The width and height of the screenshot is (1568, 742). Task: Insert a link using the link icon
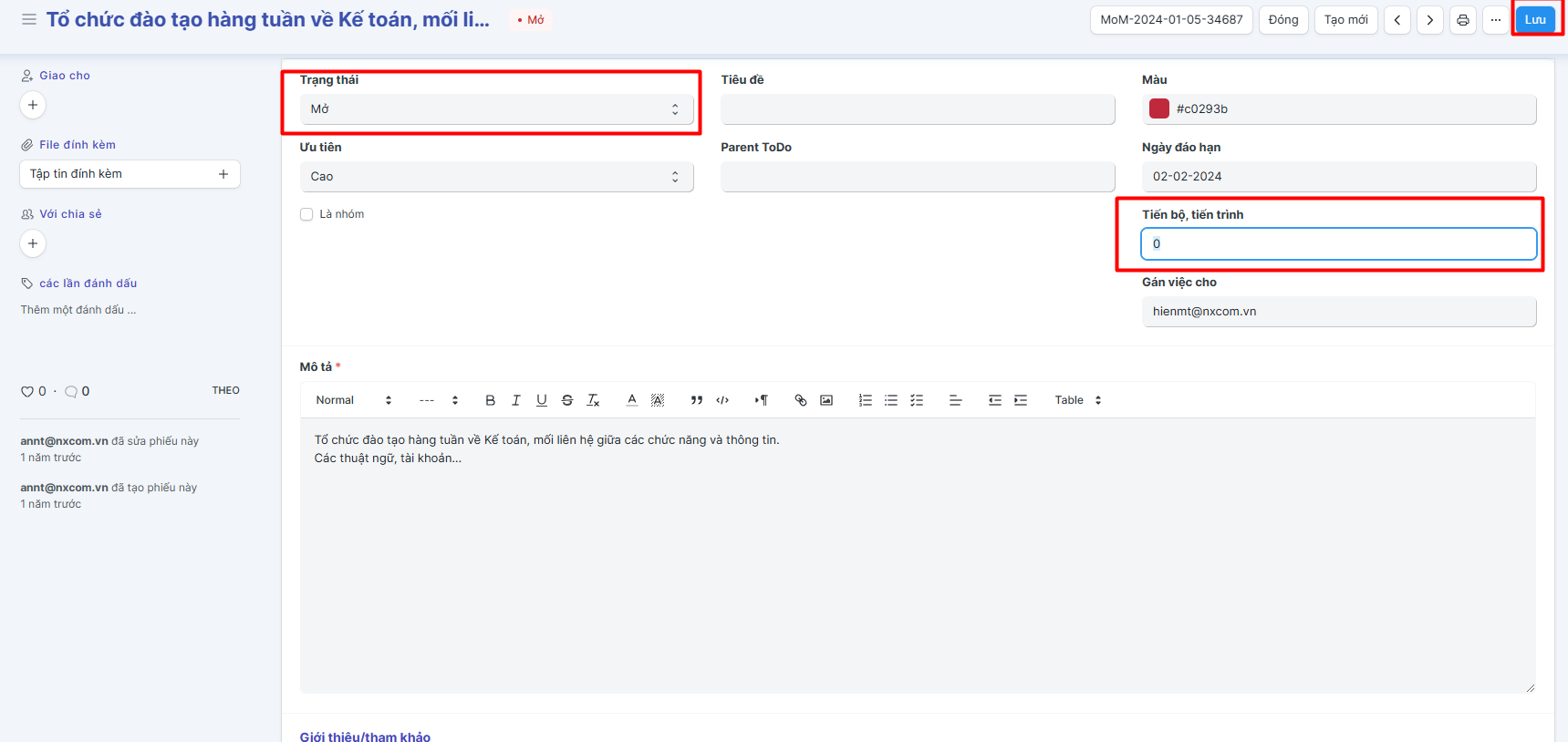point(800,400)
